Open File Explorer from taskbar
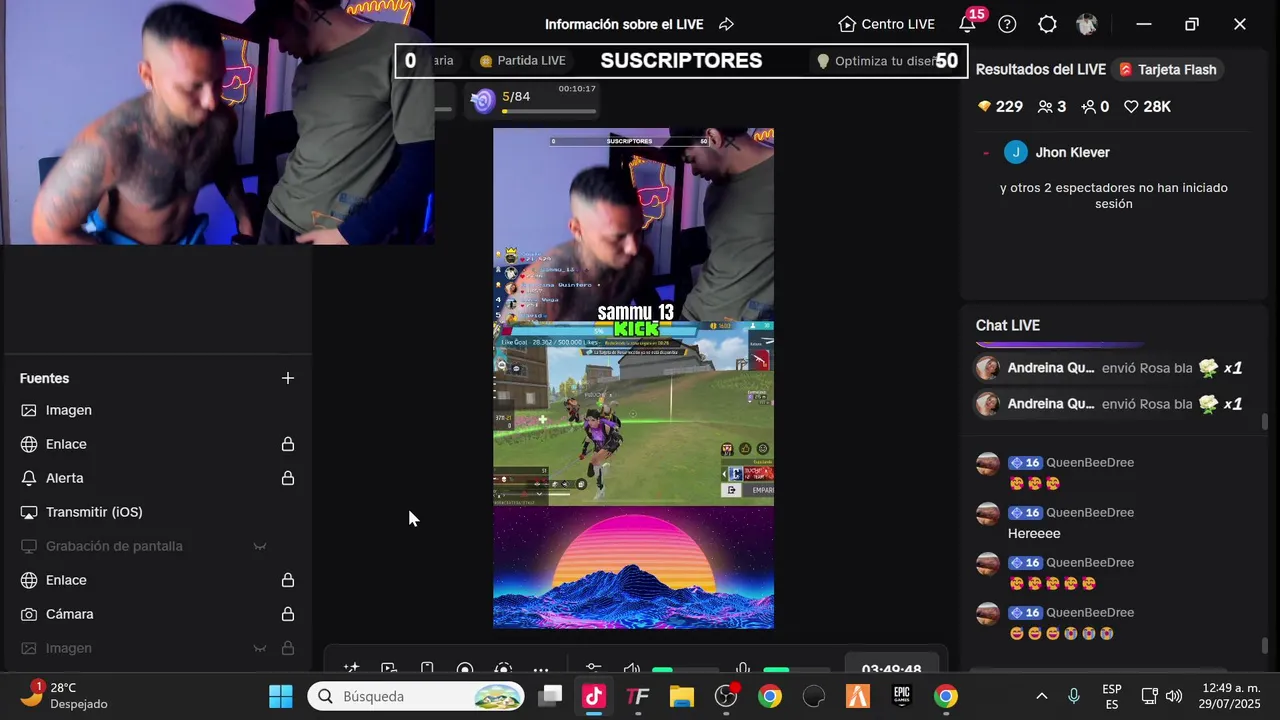Image resolution: width=1280 pixels, height=720 pixels. pos(682,697)
